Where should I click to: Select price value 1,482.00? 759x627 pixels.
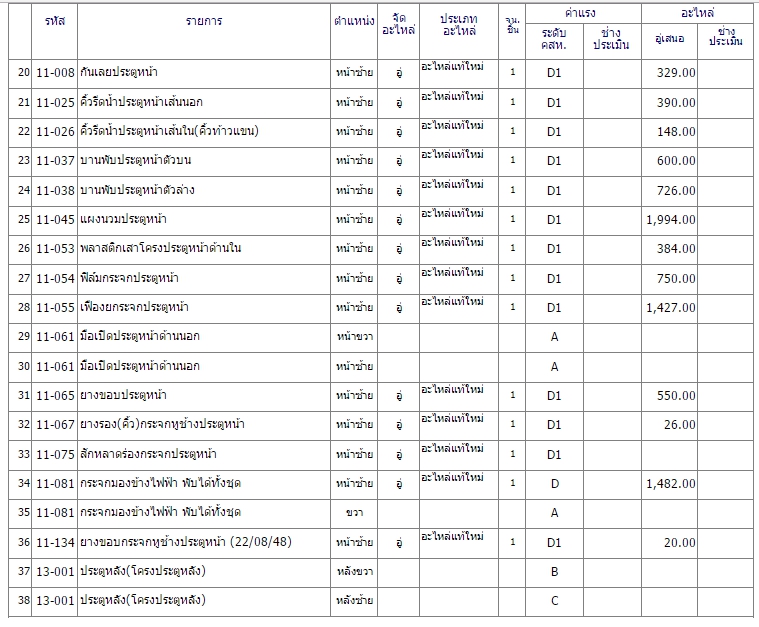click(671, 484)
